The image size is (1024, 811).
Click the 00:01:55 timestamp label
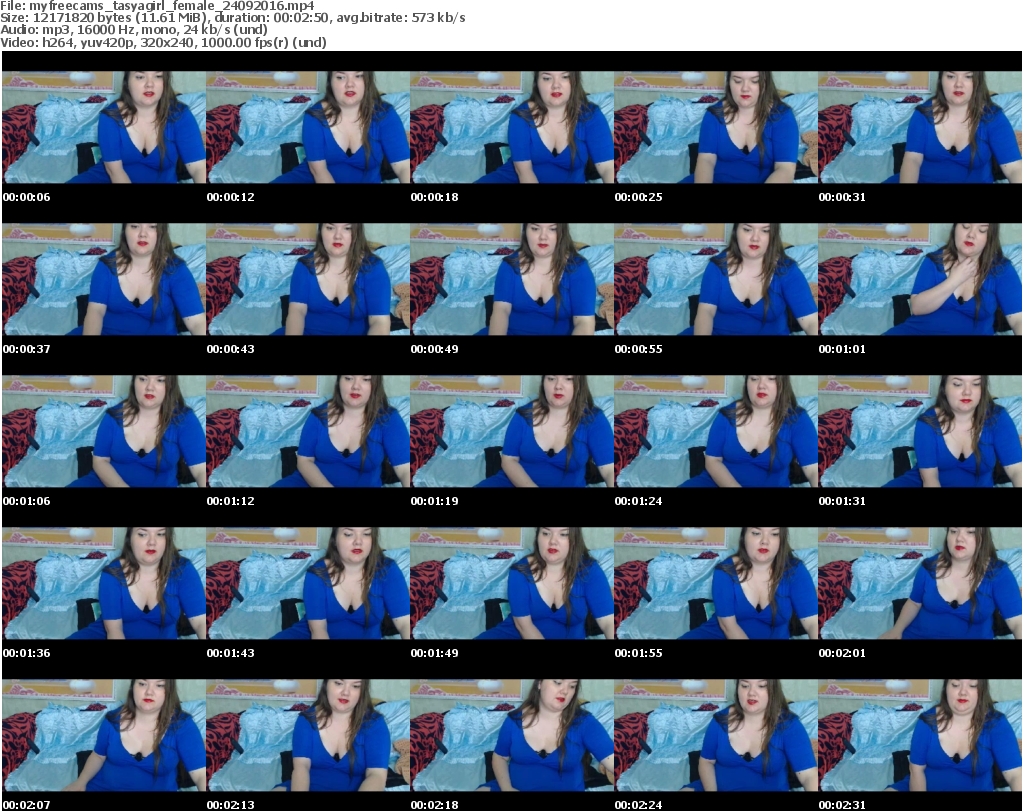[x=638, y=653]
